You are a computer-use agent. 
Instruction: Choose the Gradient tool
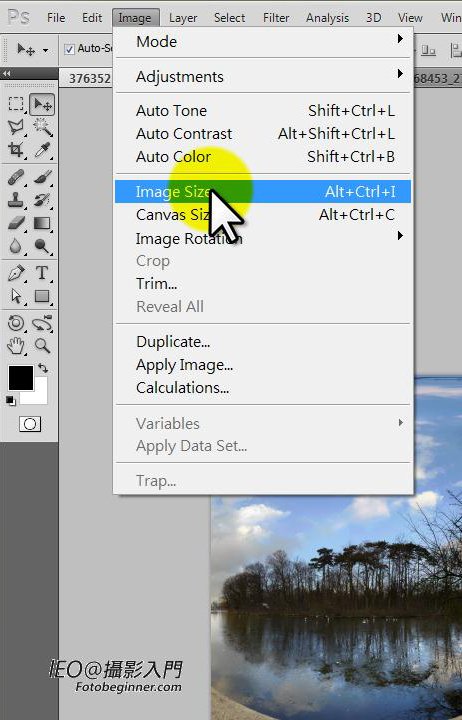[x=42, y=223]
